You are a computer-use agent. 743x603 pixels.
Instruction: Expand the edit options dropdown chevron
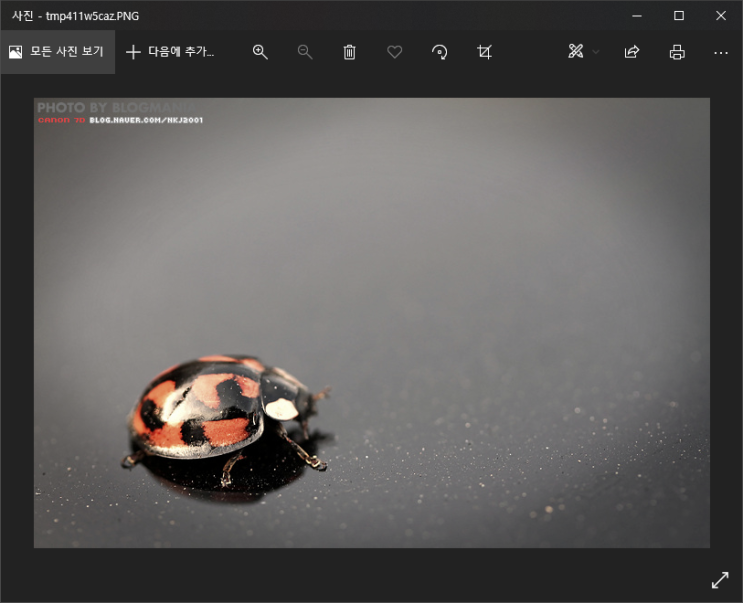pyautogui.click(x=596, y=52)
